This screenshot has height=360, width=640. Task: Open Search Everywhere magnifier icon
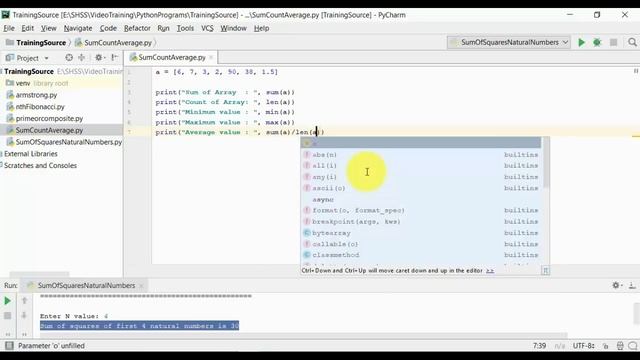point(632,42)
